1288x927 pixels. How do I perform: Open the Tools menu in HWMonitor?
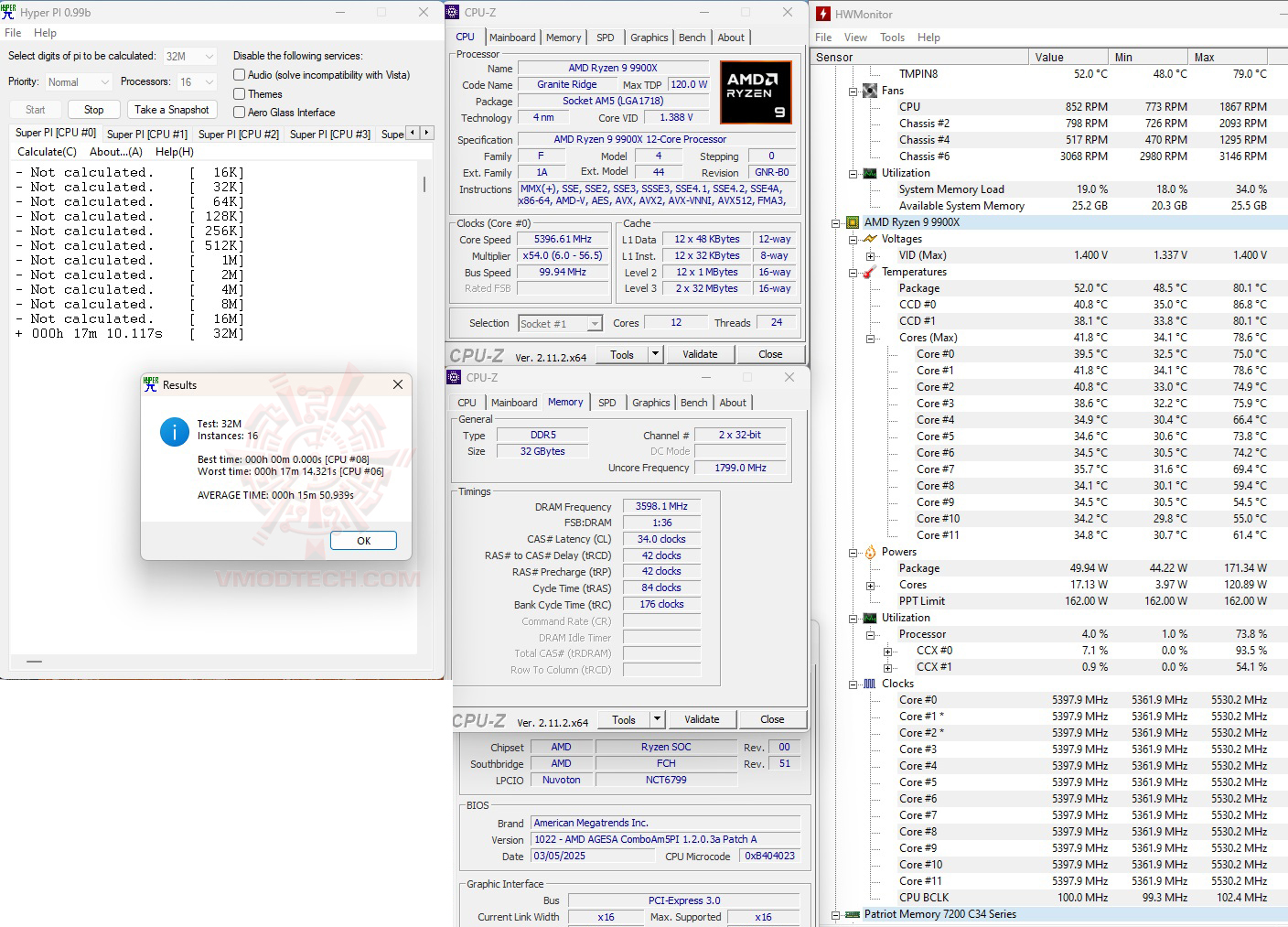tap(892, 38)
